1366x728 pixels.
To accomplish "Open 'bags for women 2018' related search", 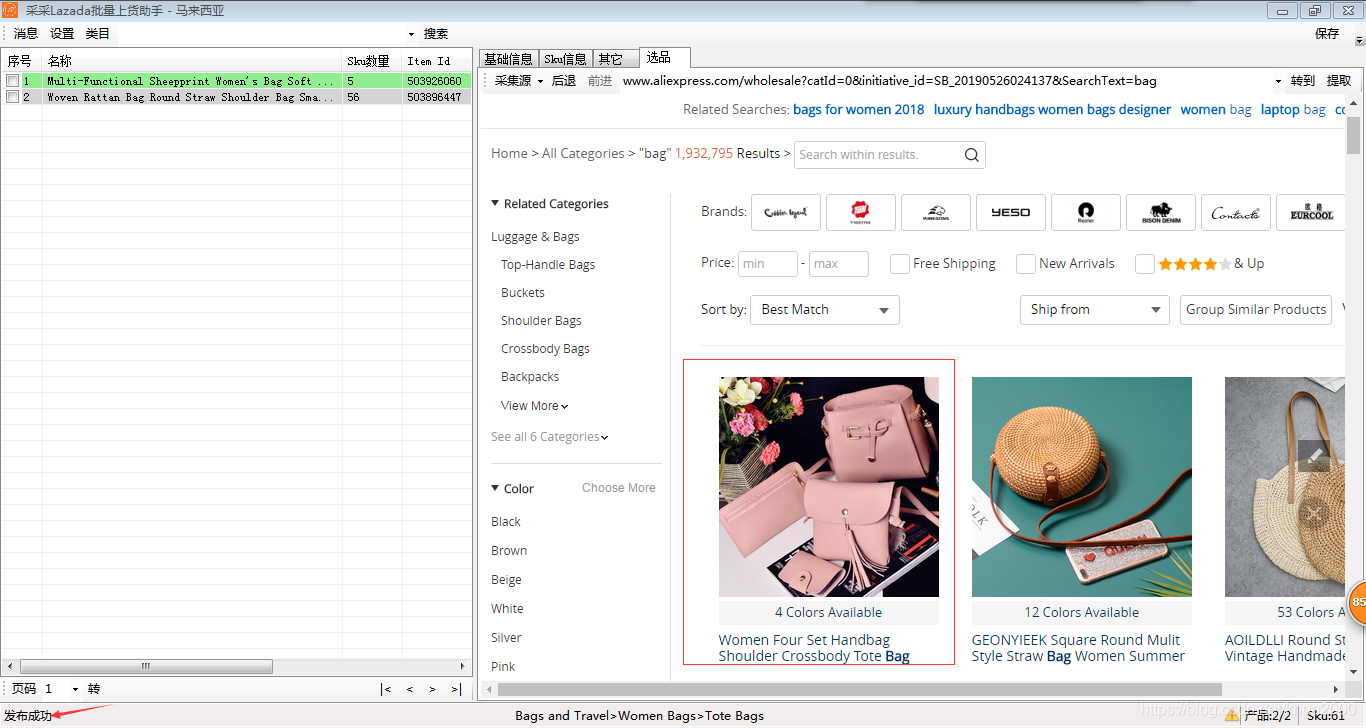I will coord(859,110).
